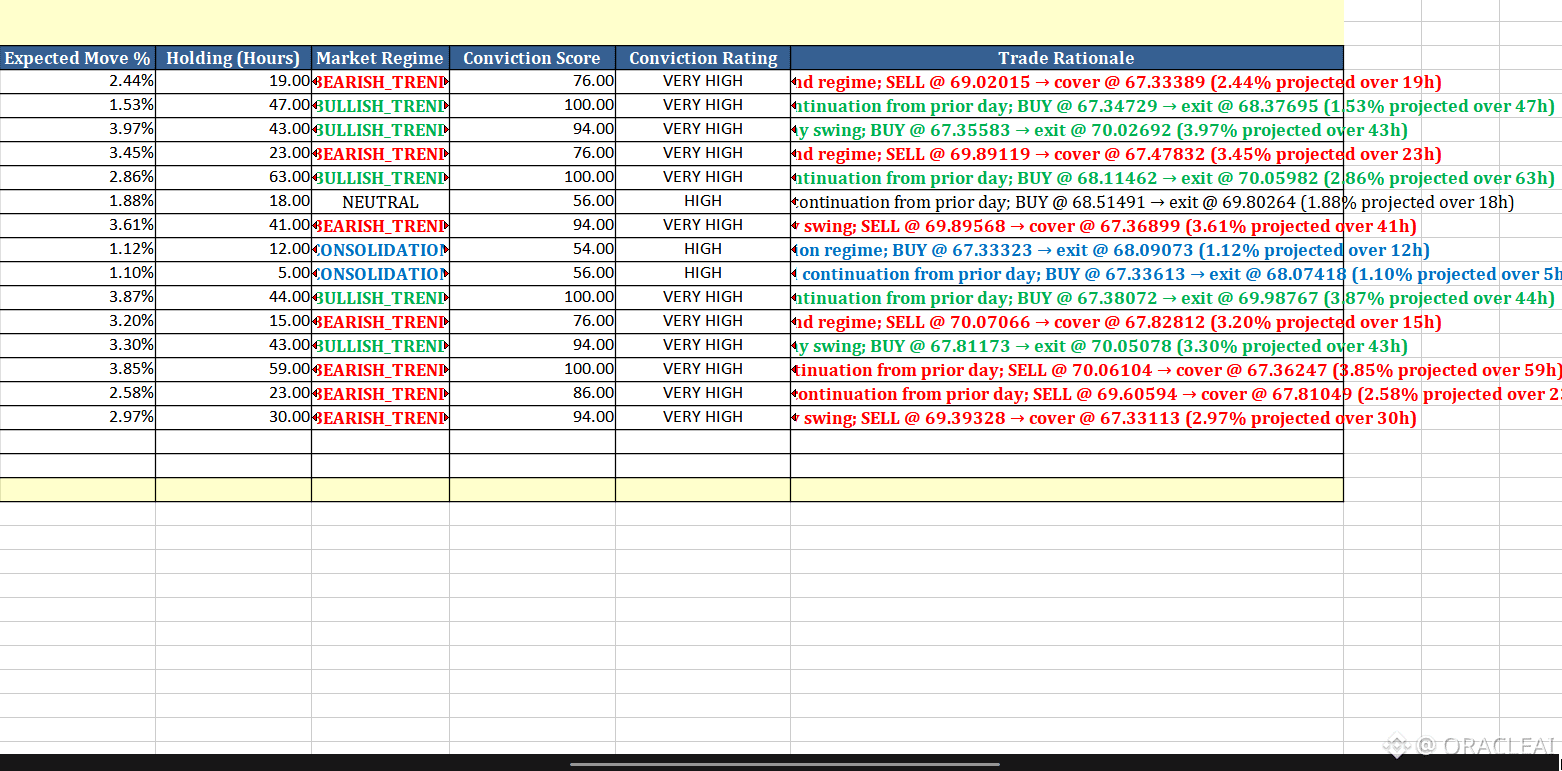
Task: Click the 19.00 holding hours cell
Action: [x=233, y=82]
